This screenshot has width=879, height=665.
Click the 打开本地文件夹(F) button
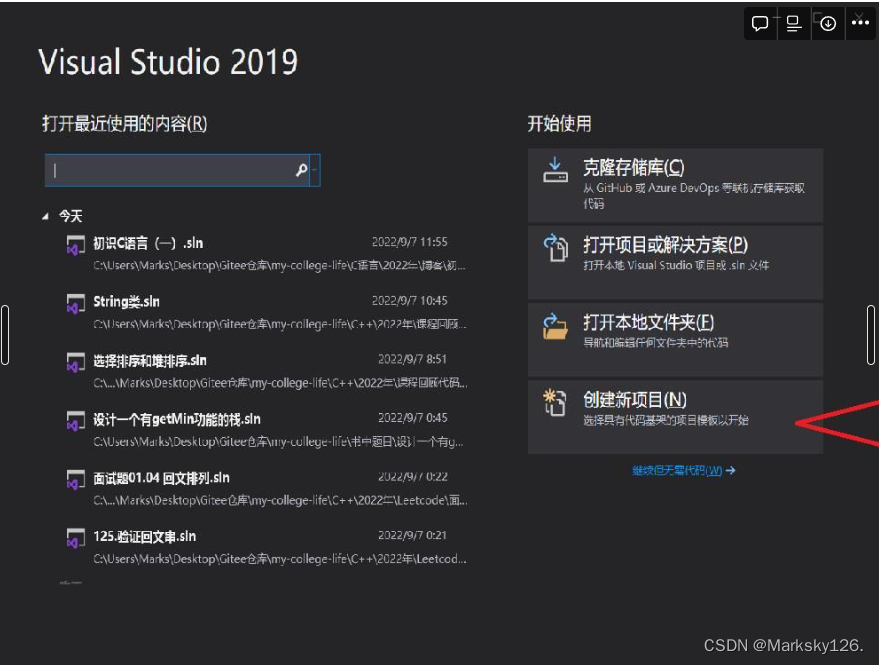click(x=676, y=340)
